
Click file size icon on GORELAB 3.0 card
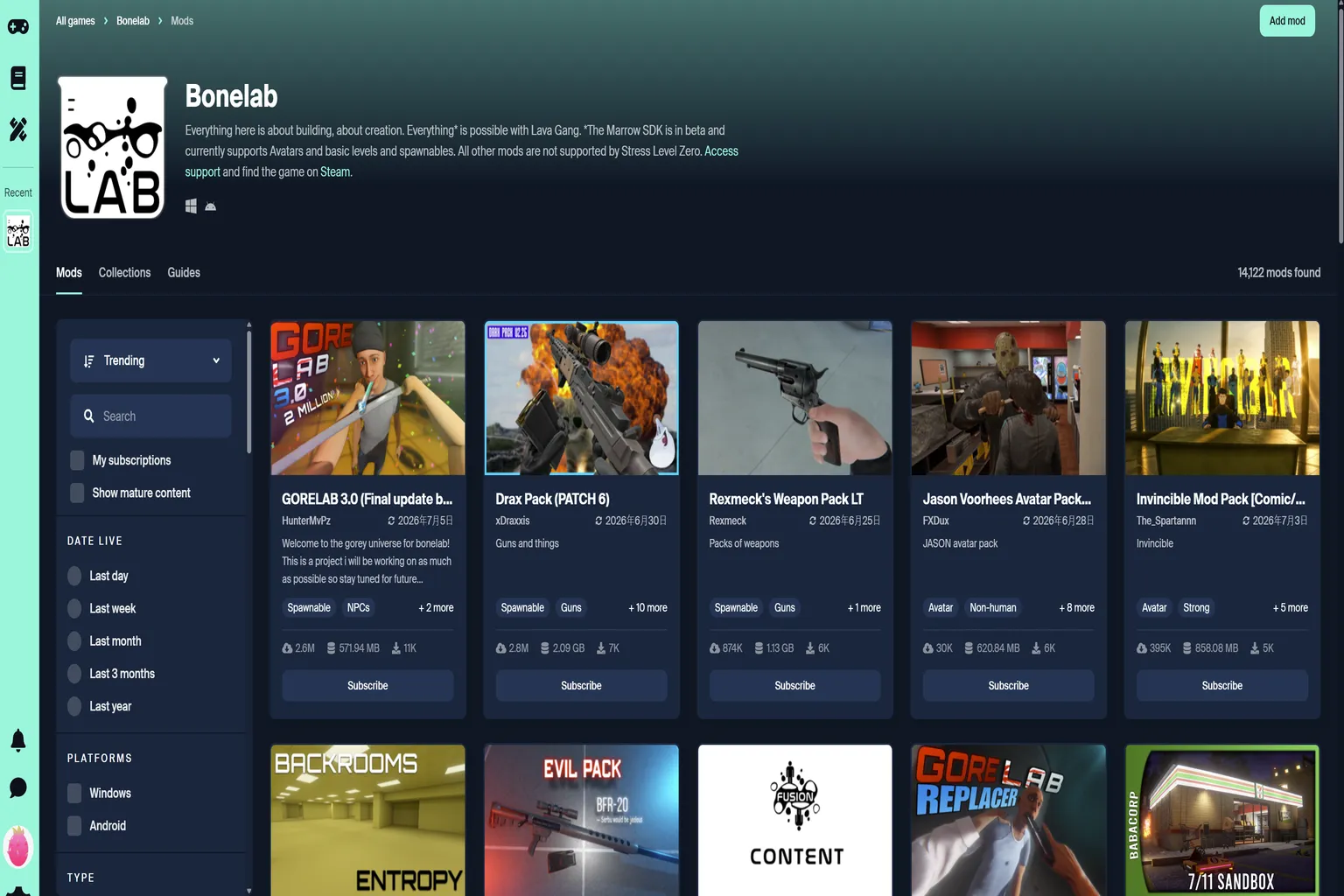coord(332,648)
